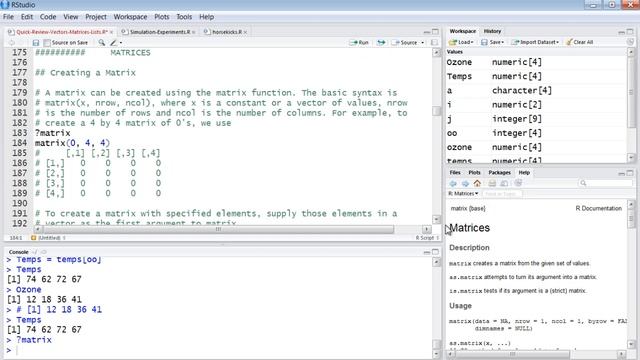This screenshot has width=640, height=360.
Task: Go back in help with the left arrow
Action: [x=453, y=183]
